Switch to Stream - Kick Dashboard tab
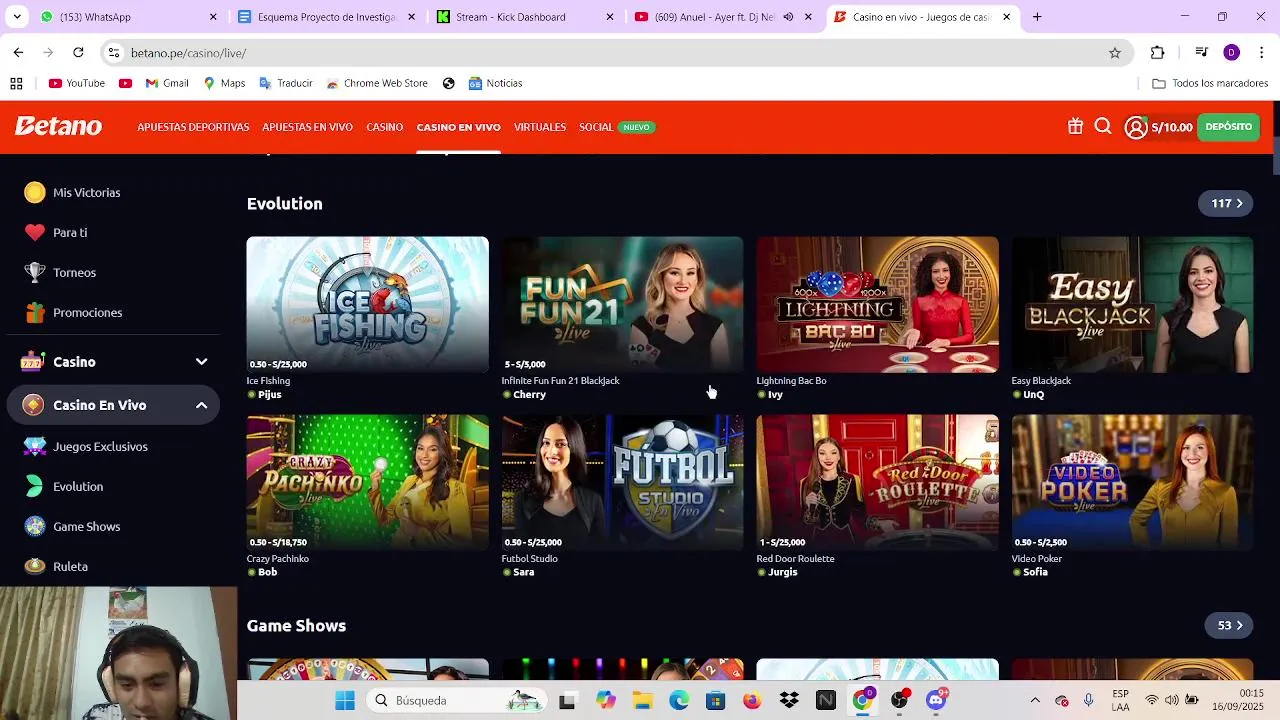Screen dimensions: 1280x720 (x=525, y=17)
